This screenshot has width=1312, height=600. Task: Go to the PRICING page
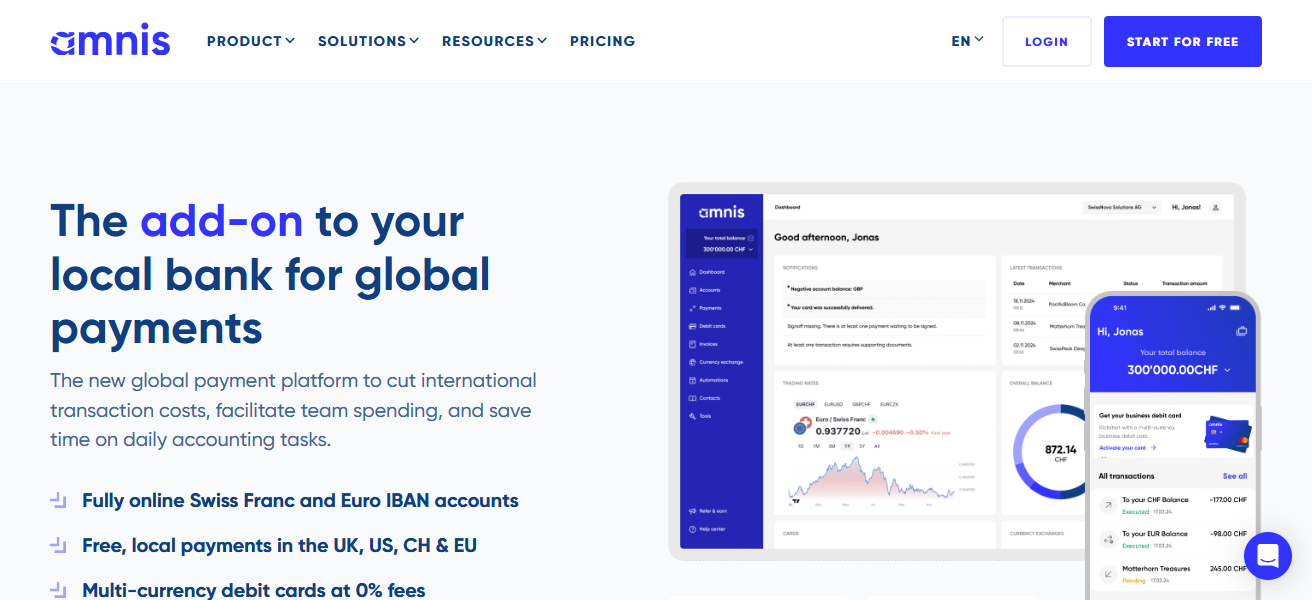click(602, 41)
